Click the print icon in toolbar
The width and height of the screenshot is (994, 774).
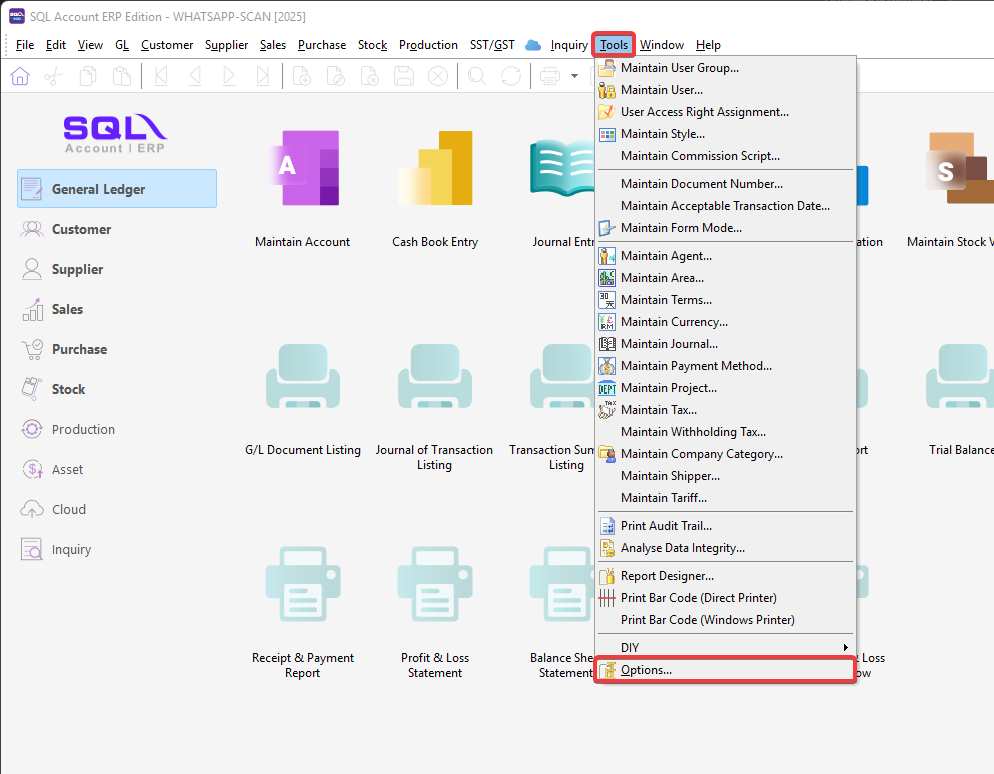point(550,76)
